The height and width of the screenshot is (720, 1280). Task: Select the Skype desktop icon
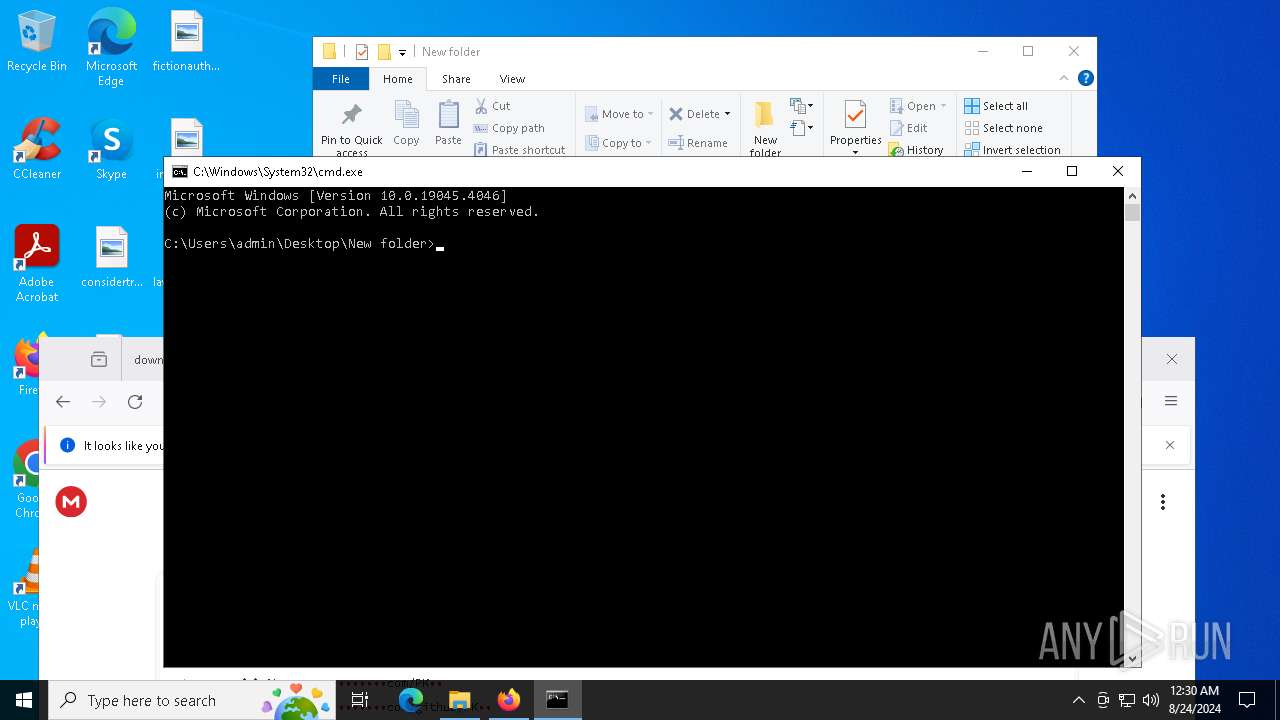pos(111,150)
